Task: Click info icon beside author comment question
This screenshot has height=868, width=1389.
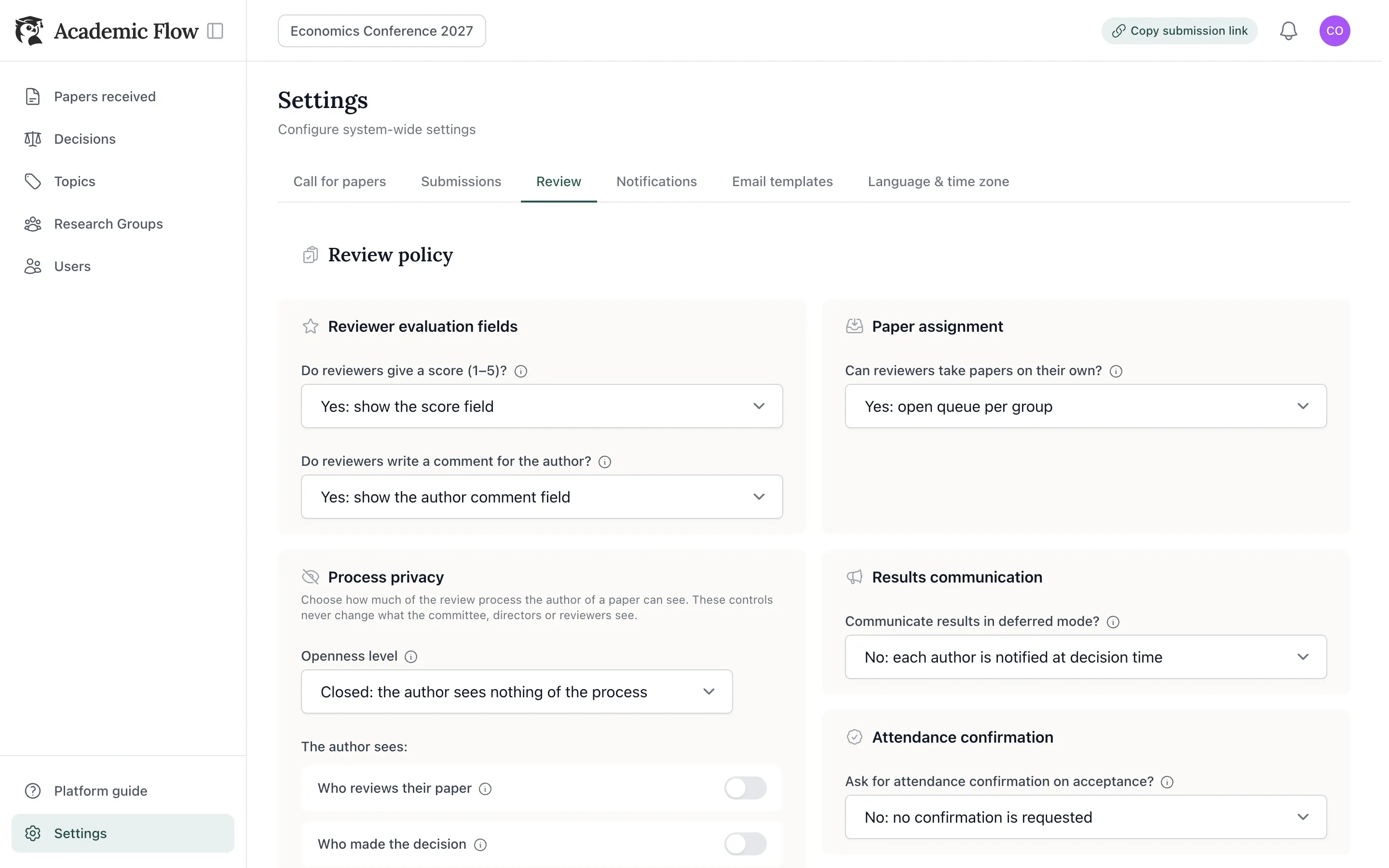Action: coord(604,462)
